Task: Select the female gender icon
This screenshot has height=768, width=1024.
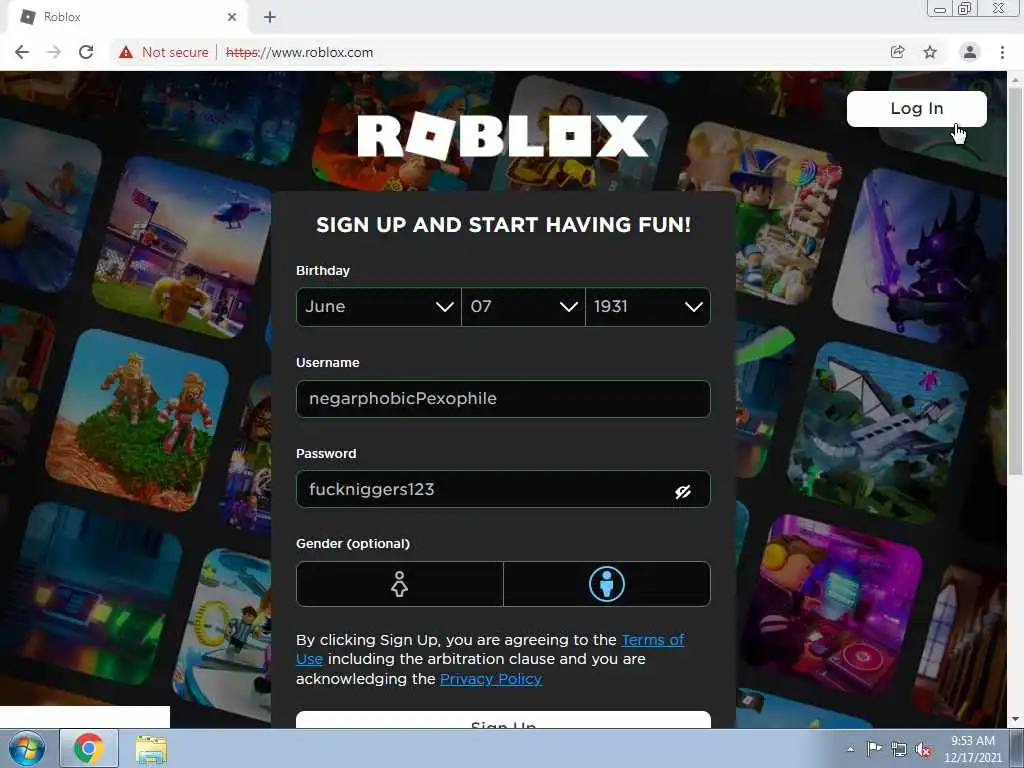Action: click(400, 584)
